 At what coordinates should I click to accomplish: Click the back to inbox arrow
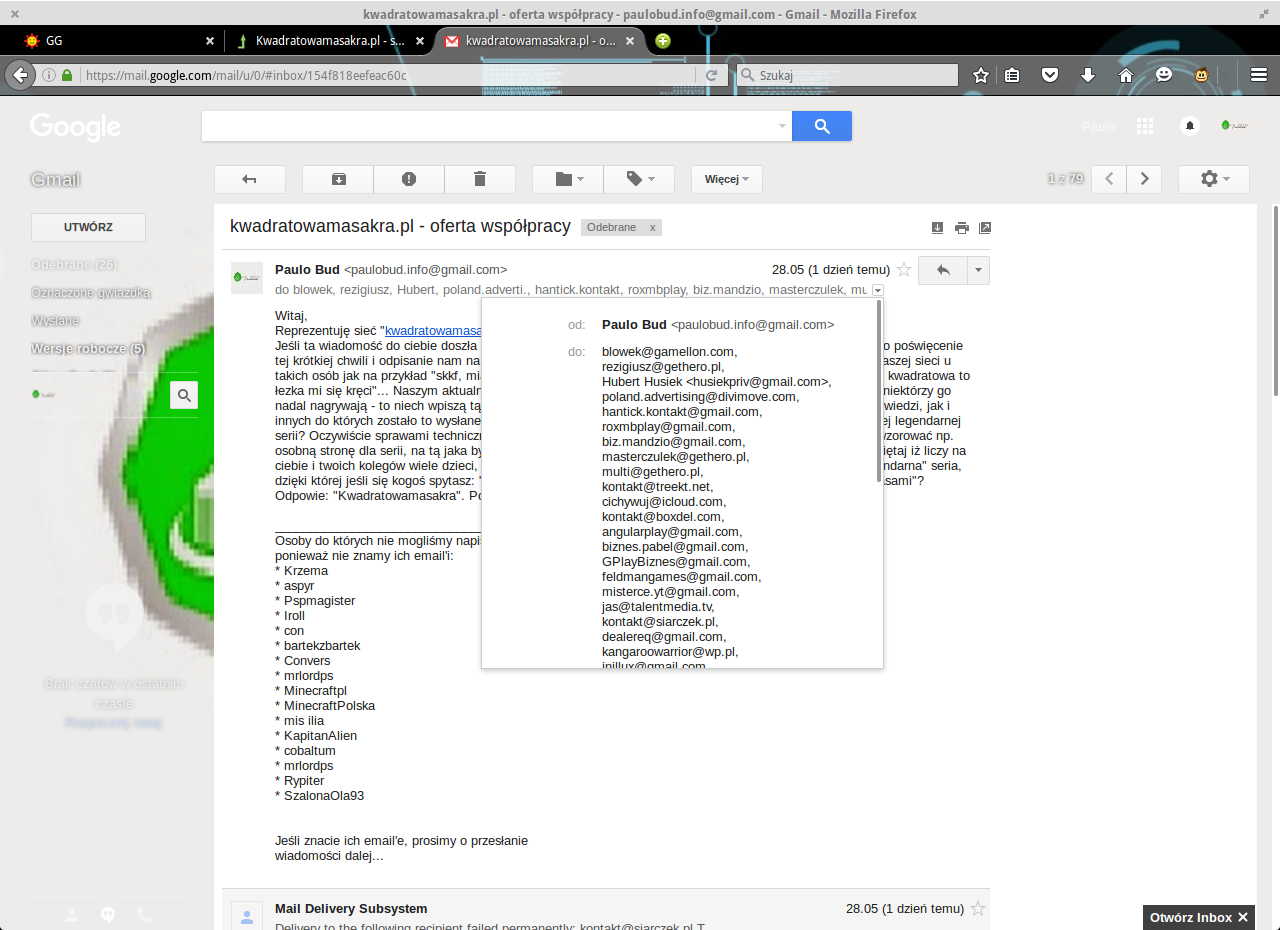coord(250,179)
